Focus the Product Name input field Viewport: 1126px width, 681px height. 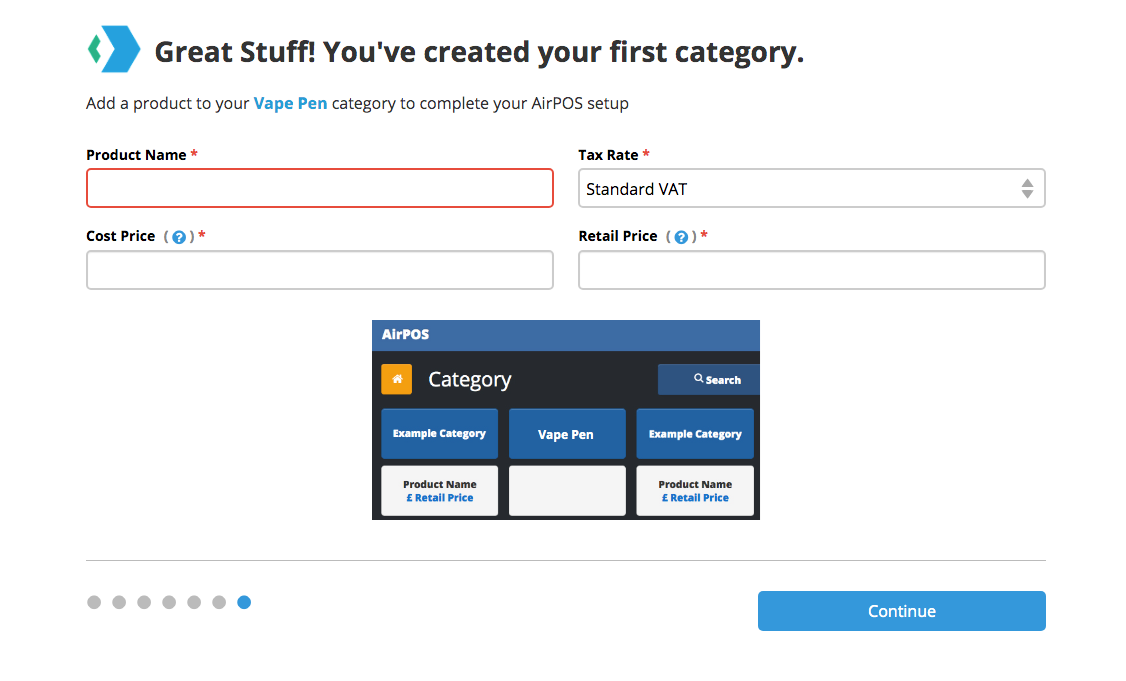(x=320, y=188)
